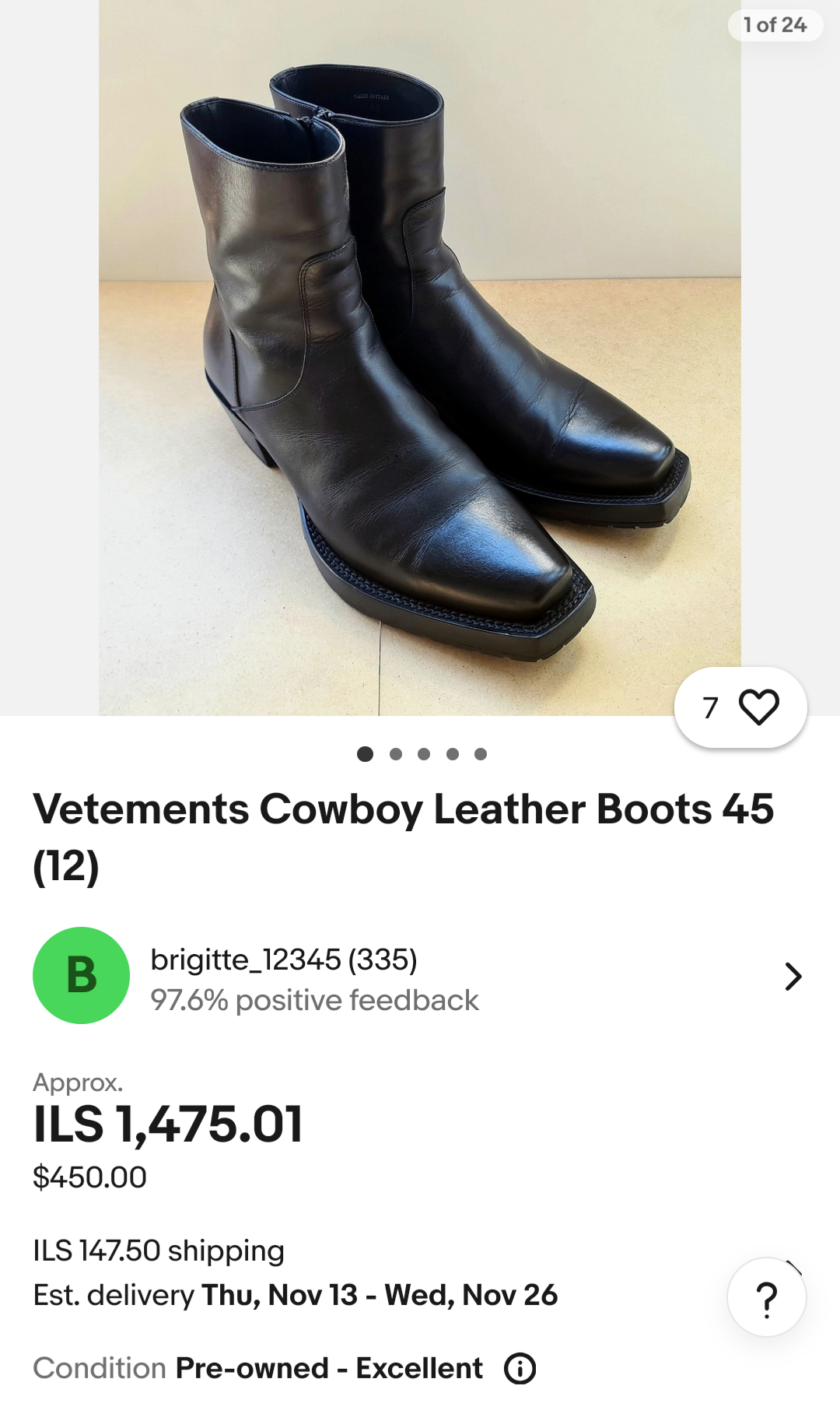
Task: Open the help question mark button
Action: (x=766, y=1297)
